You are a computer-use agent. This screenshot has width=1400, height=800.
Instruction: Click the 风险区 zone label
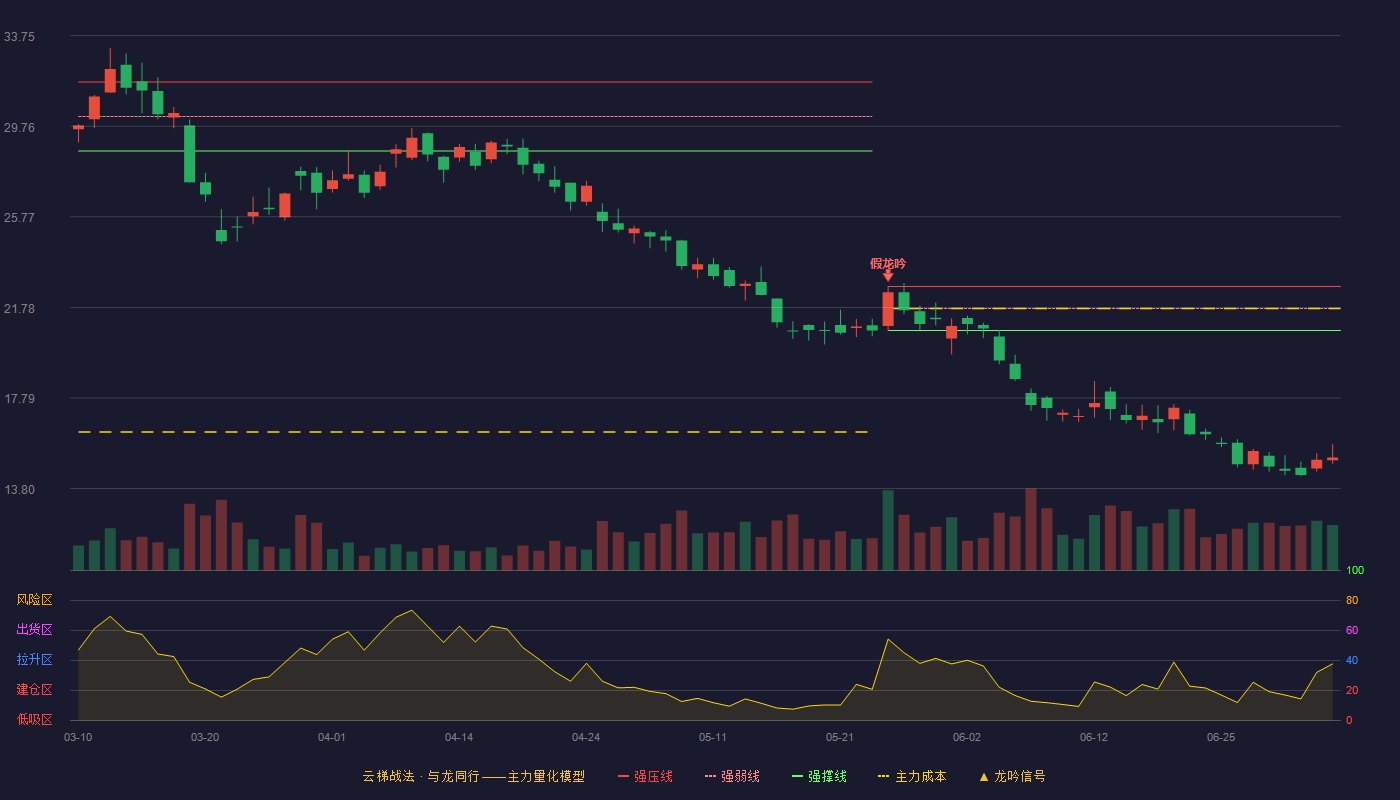[x=34, y=600]
